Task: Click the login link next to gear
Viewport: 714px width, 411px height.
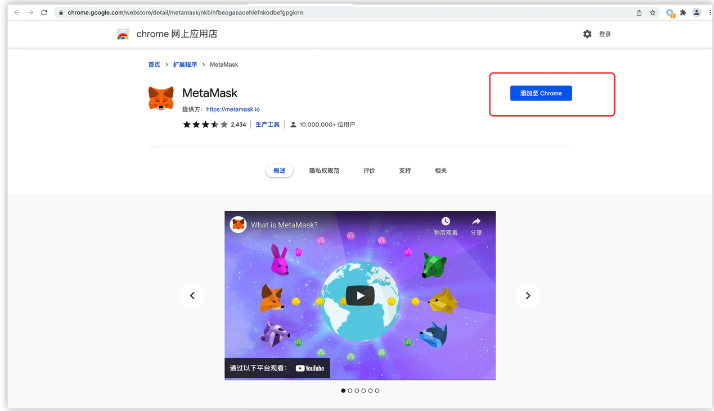Action: 605,34
